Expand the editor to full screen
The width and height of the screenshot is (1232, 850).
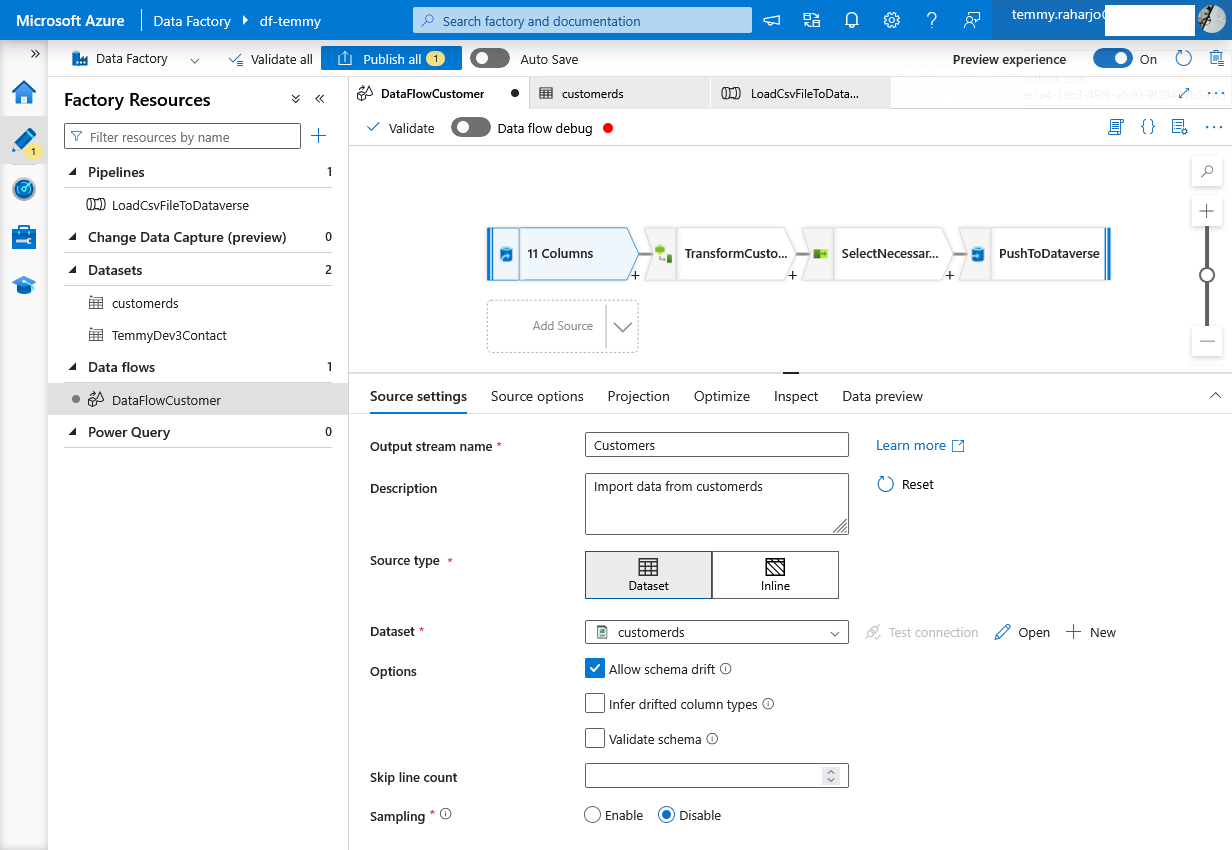tap(1185, 93)
